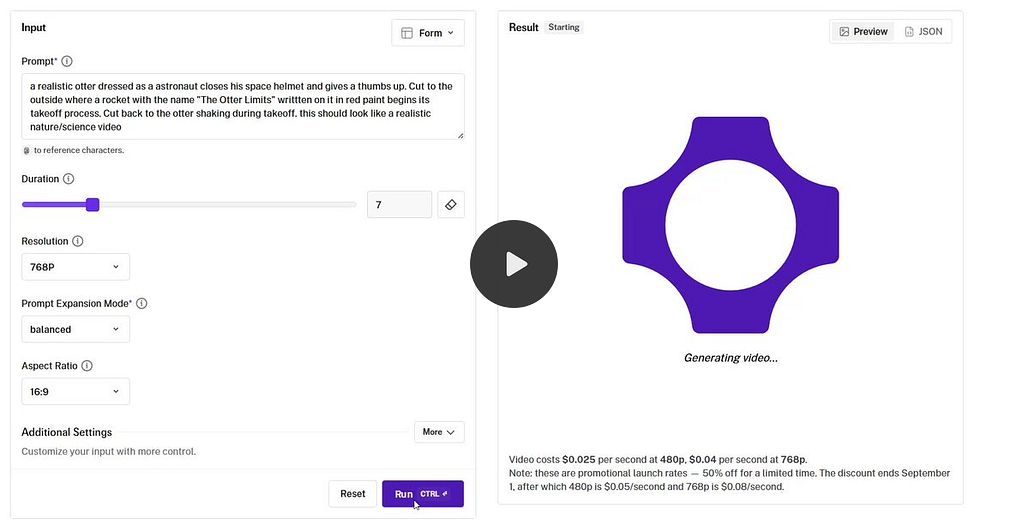Click the Prompt Expansion Mode info icon
The width and height of the screenshot is (1028, 526).
tap(142, 303)
